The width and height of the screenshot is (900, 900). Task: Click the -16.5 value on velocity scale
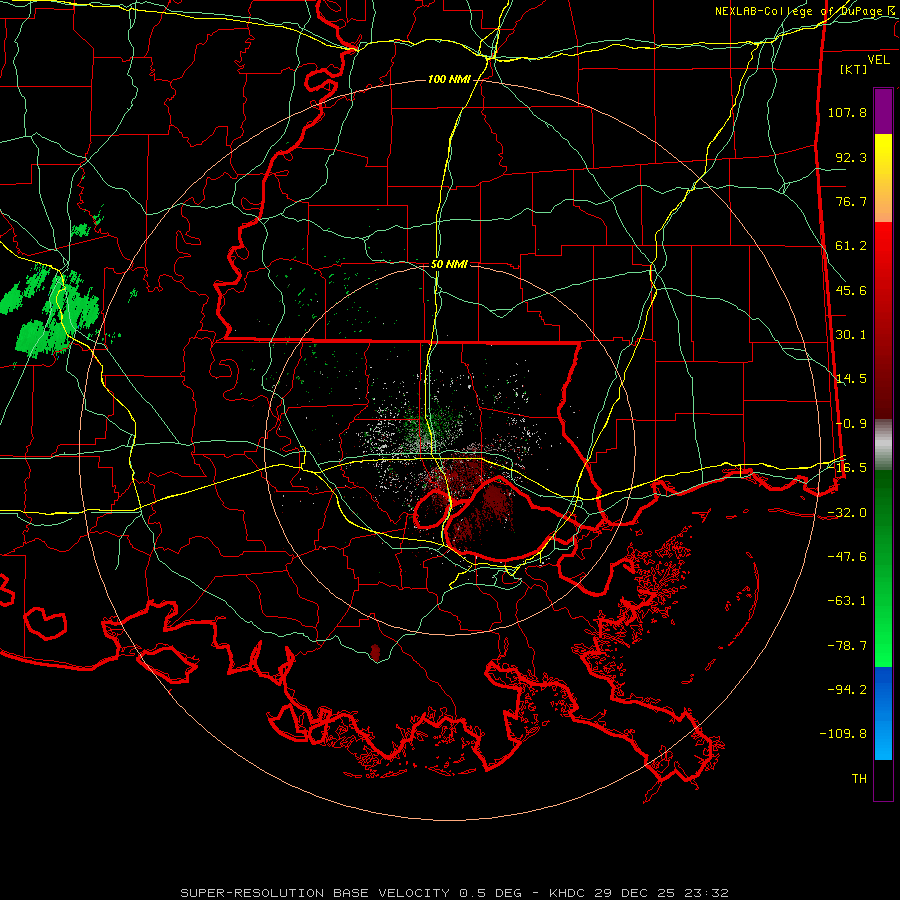click(847, 468)
